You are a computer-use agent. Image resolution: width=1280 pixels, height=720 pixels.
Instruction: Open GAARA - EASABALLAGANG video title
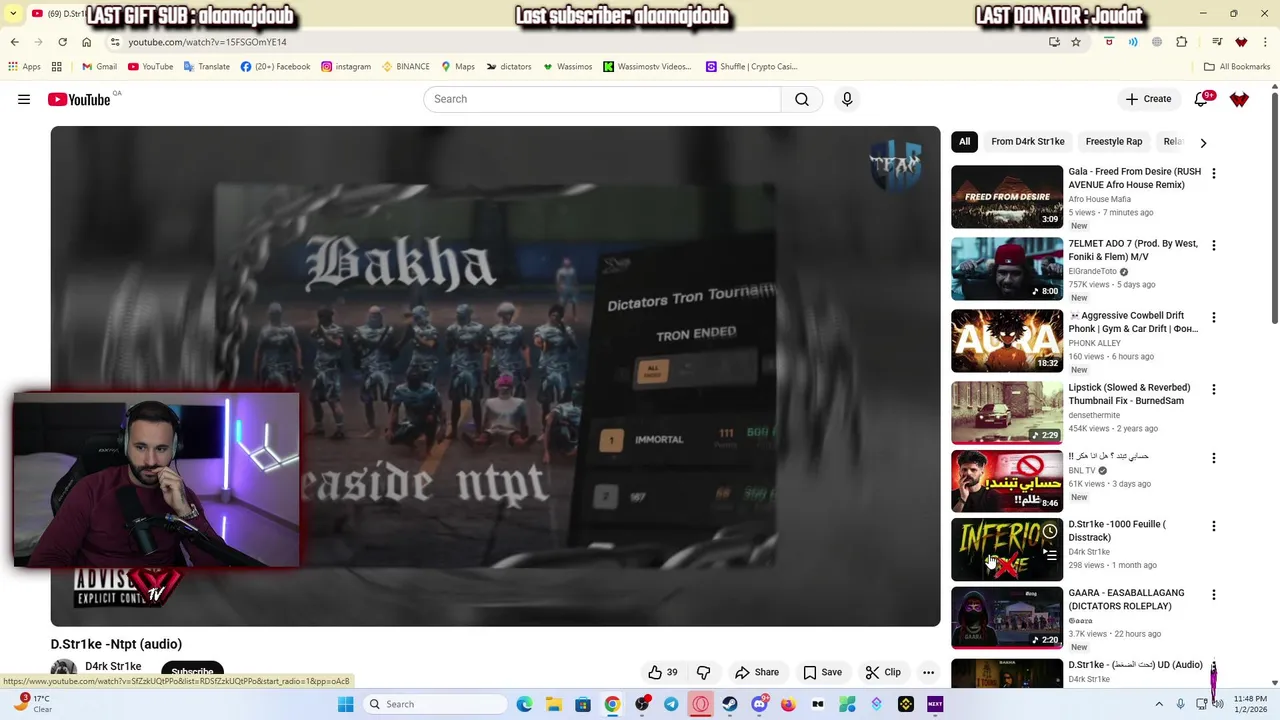(x=1126, y=599)
